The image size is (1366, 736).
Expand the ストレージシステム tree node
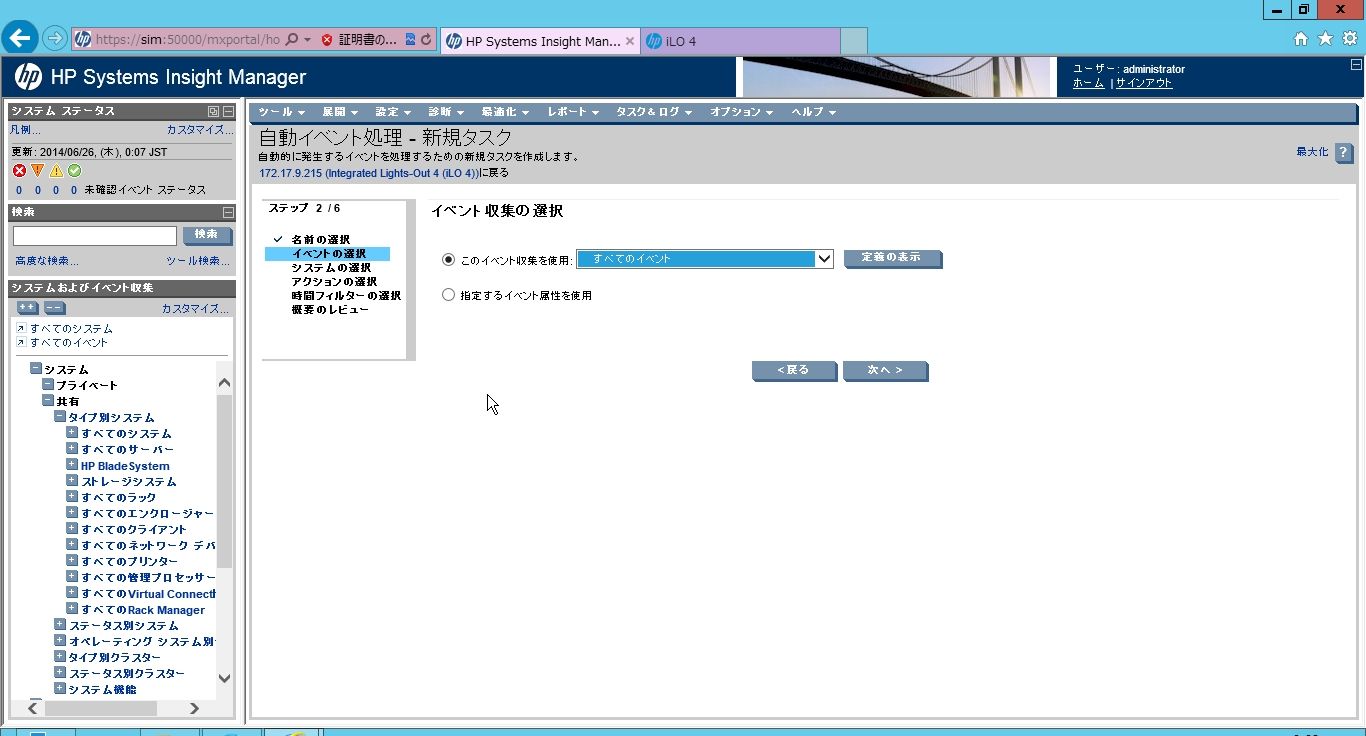pos(72,481)
